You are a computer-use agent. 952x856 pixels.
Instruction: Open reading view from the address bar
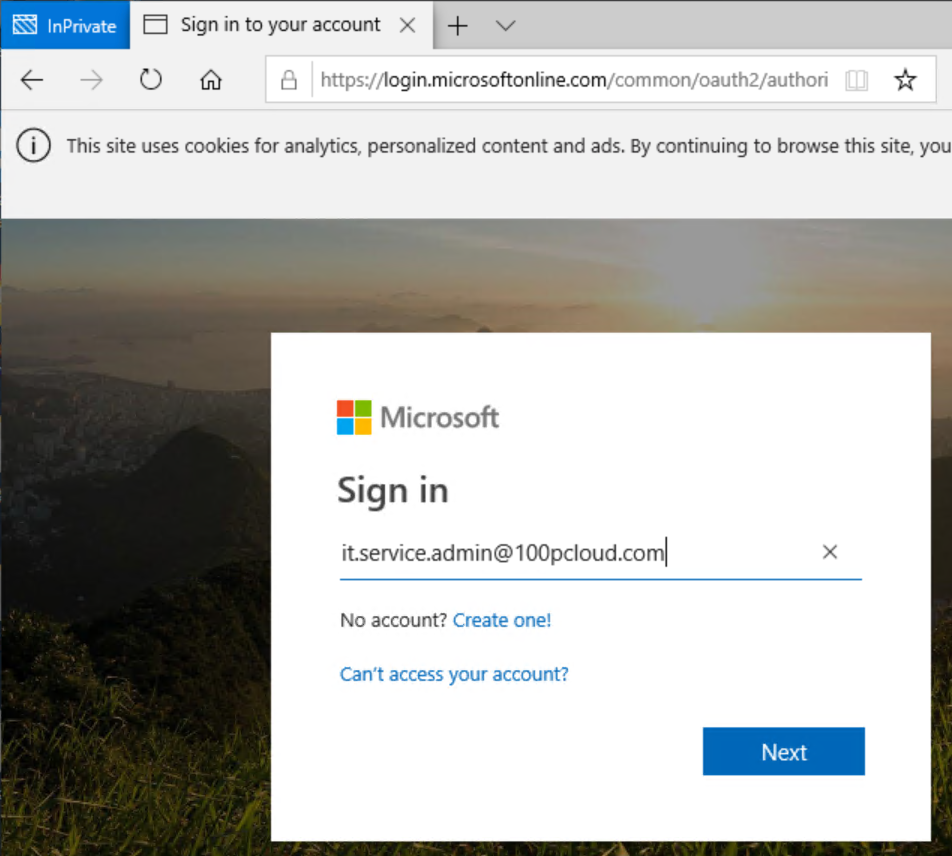point(856,80)
